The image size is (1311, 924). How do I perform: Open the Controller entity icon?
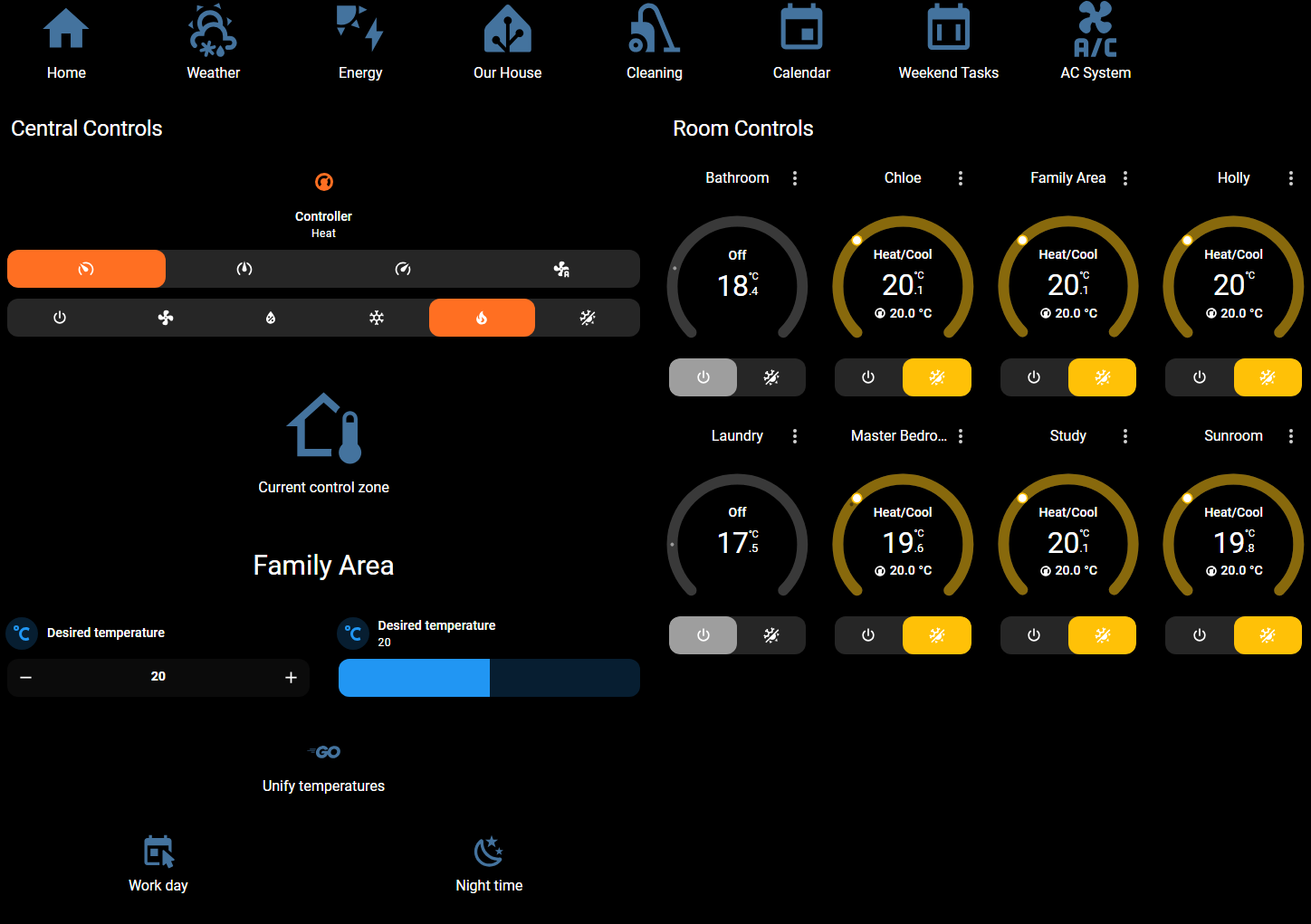323,182
